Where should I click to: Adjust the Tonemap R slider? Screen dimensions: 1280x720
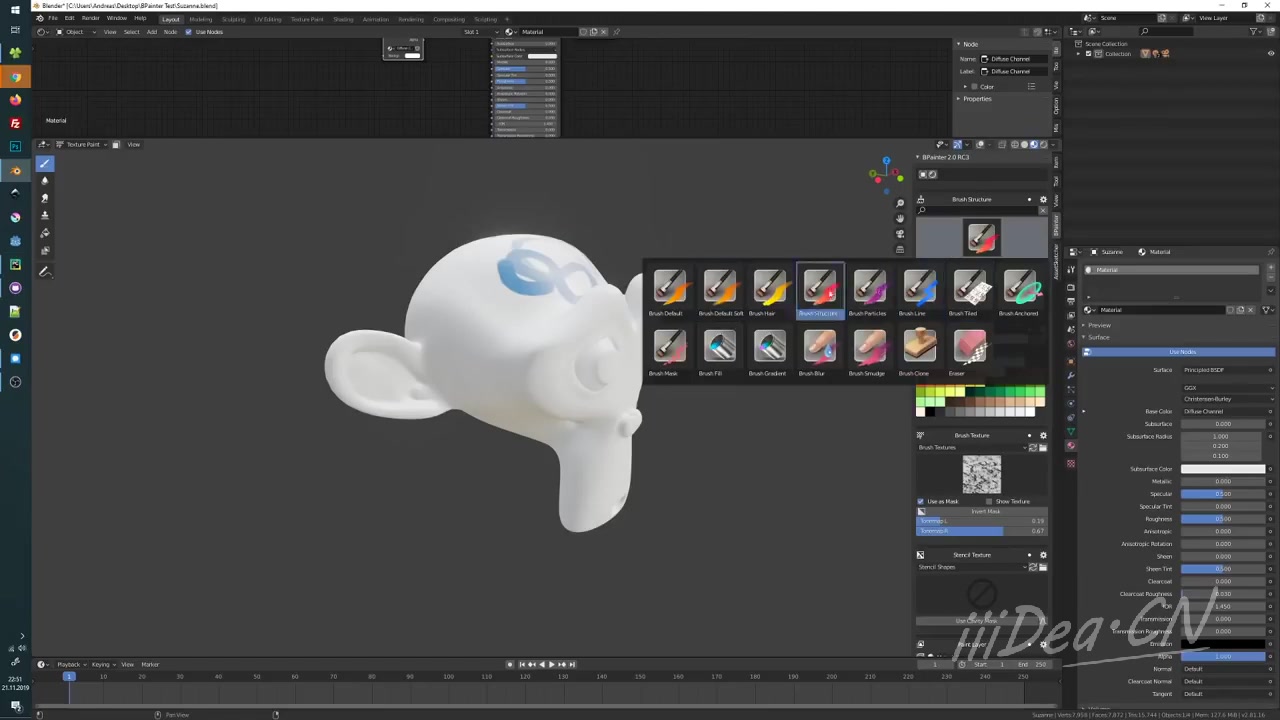coord(981,531)
